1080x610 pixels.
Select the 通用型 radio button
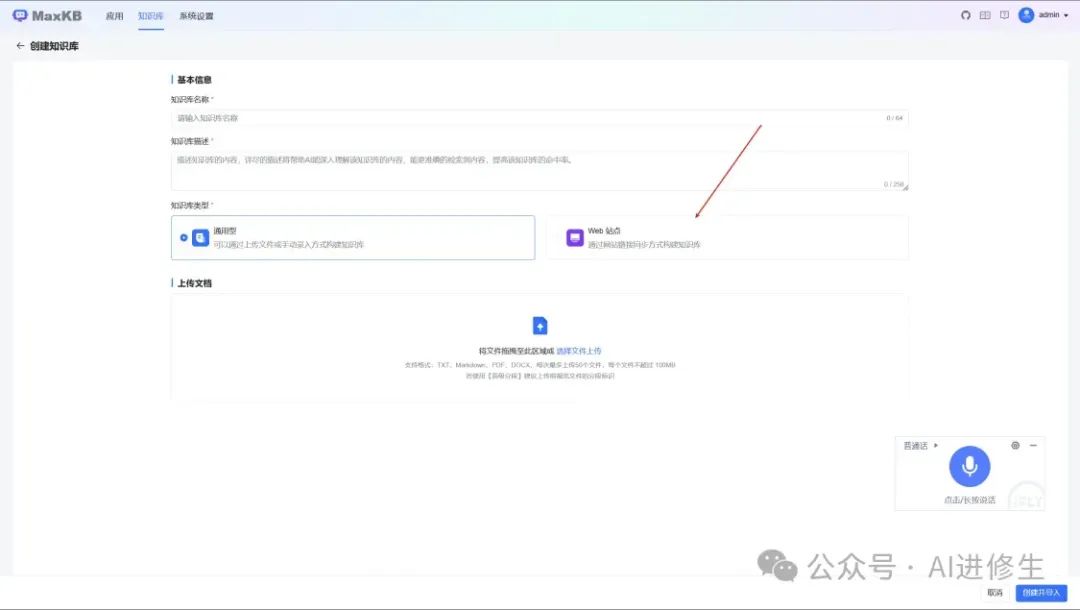point(184,238)
